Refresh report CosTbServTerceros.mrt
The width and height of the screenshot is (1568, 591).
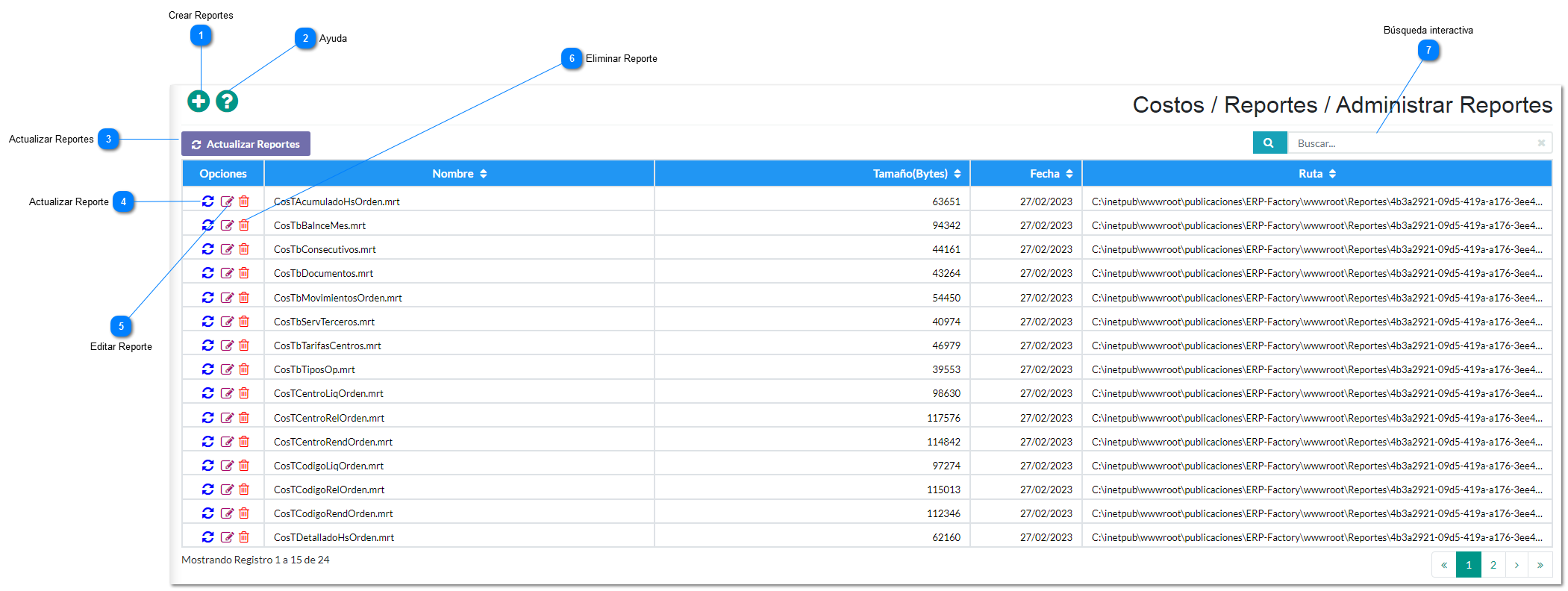[x=208, y=322]
